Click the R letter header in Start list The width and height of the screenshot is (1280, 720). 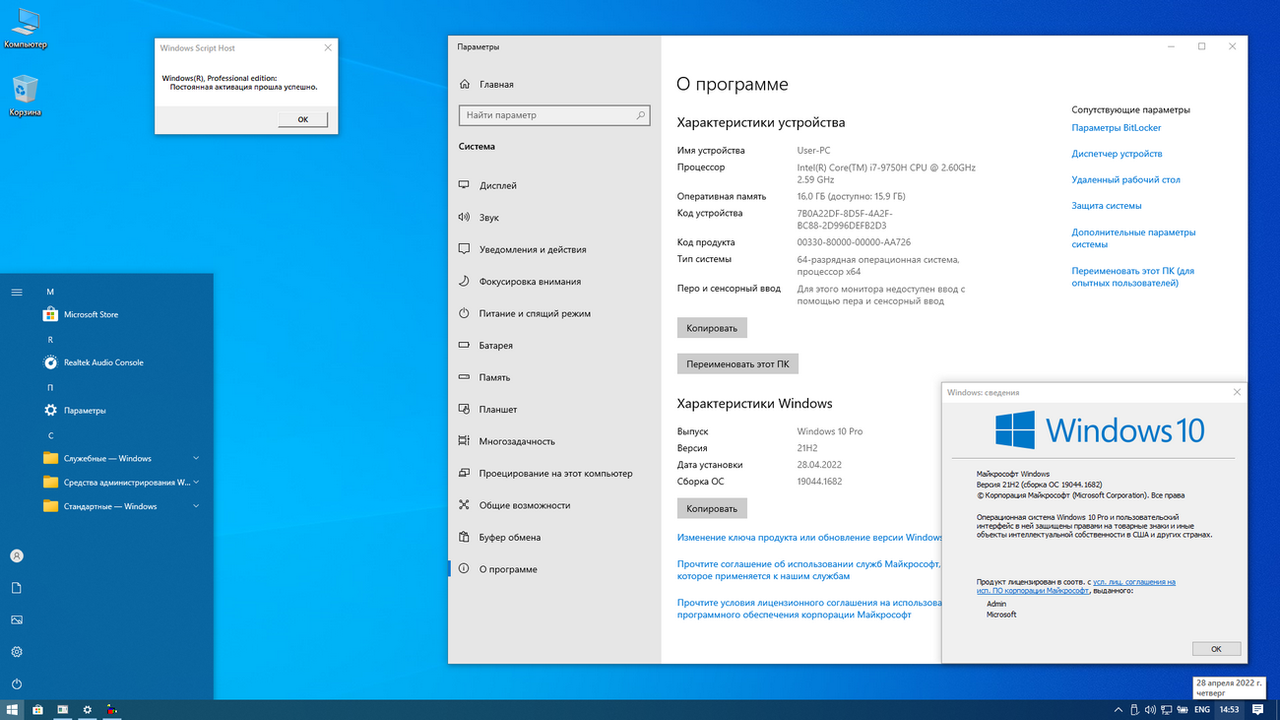pos(50,340)
